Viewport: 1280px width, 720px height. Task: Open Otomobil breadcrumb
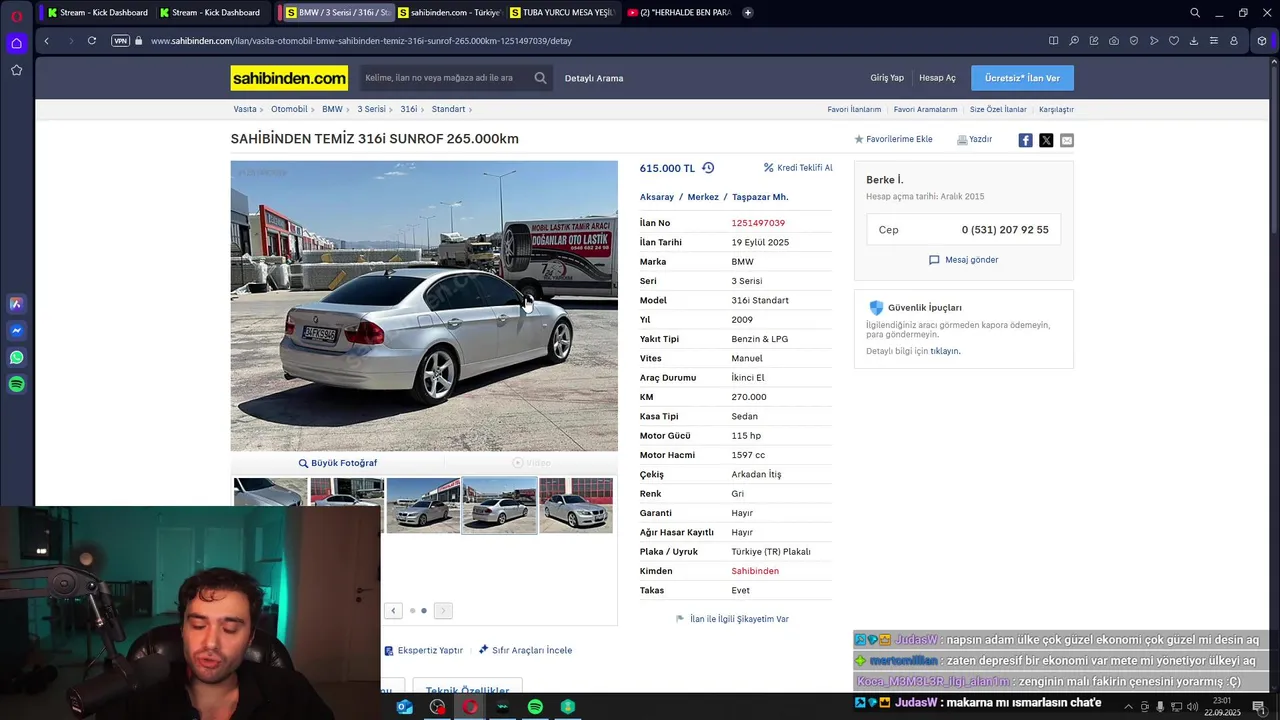289,109
